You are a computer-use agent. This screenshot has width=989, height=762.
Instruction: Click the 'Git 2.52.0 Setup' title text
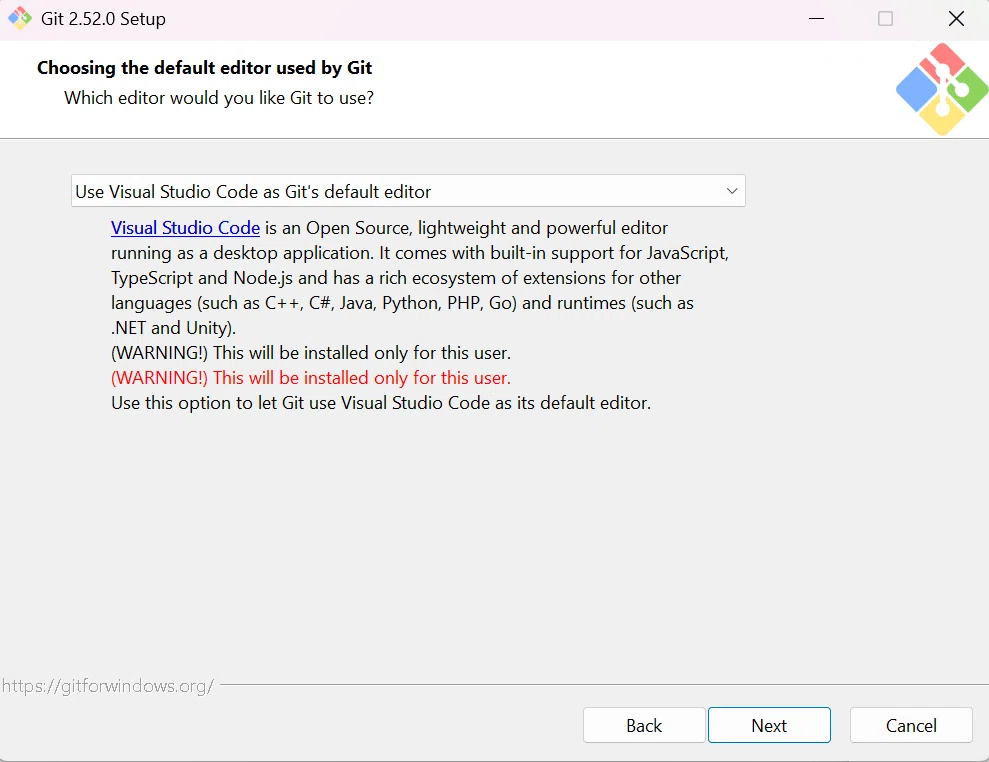[x=103, y=19]
